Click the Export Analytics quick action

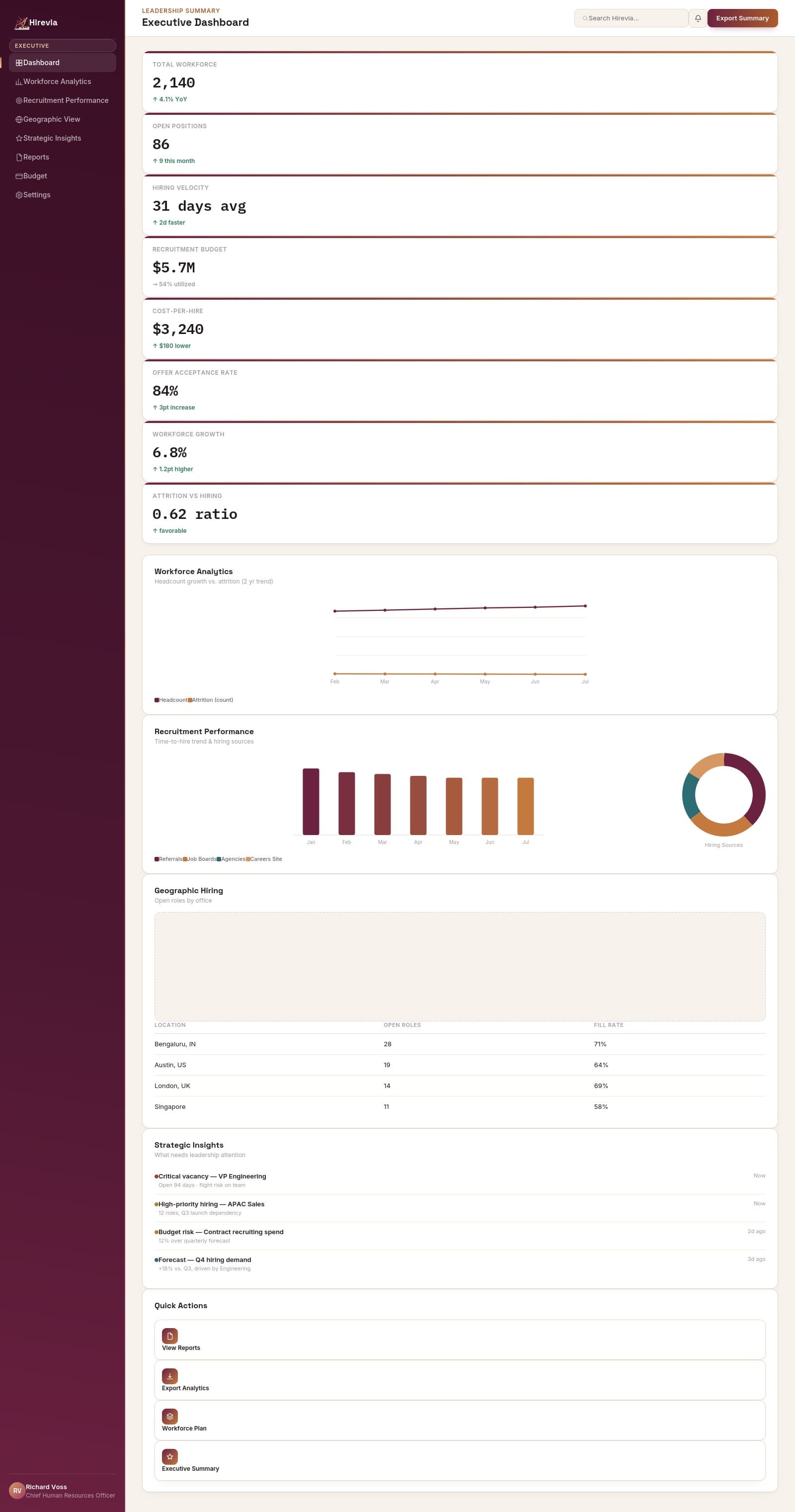click(460, 1380)
